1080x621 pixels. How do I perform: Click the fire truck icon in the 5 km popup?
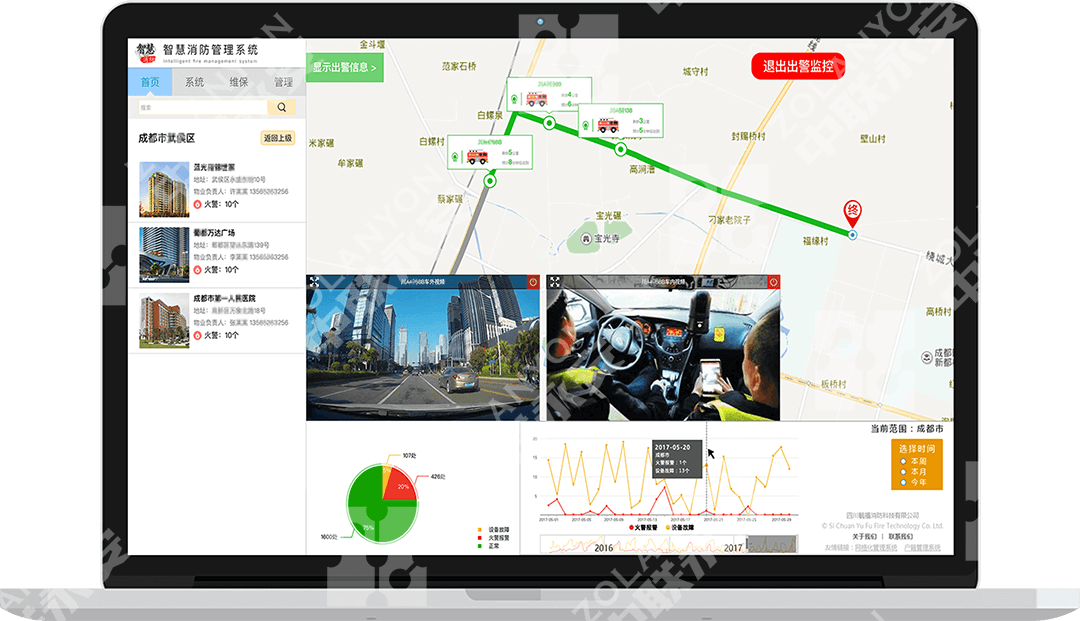477,157
